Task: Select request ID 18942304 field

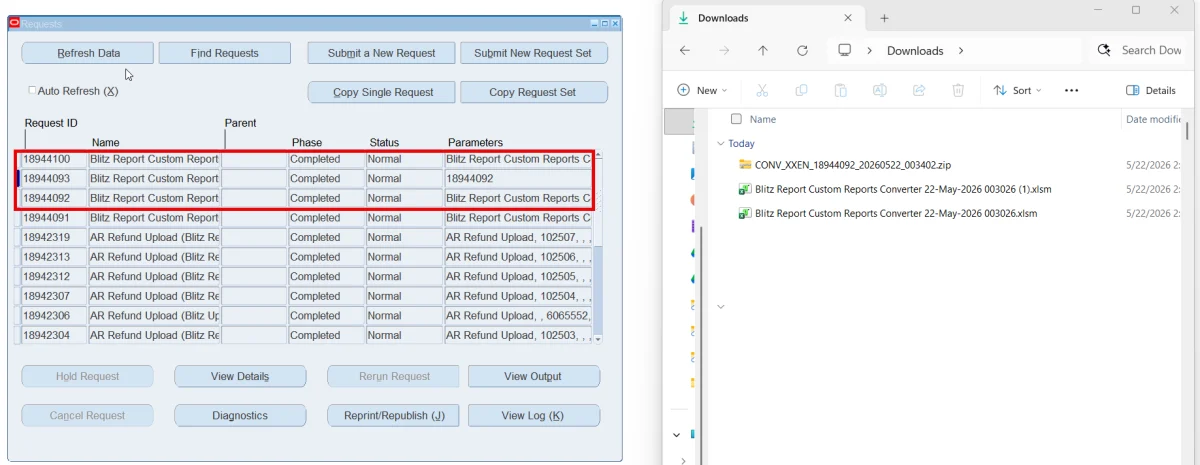Action: point(54,335)
